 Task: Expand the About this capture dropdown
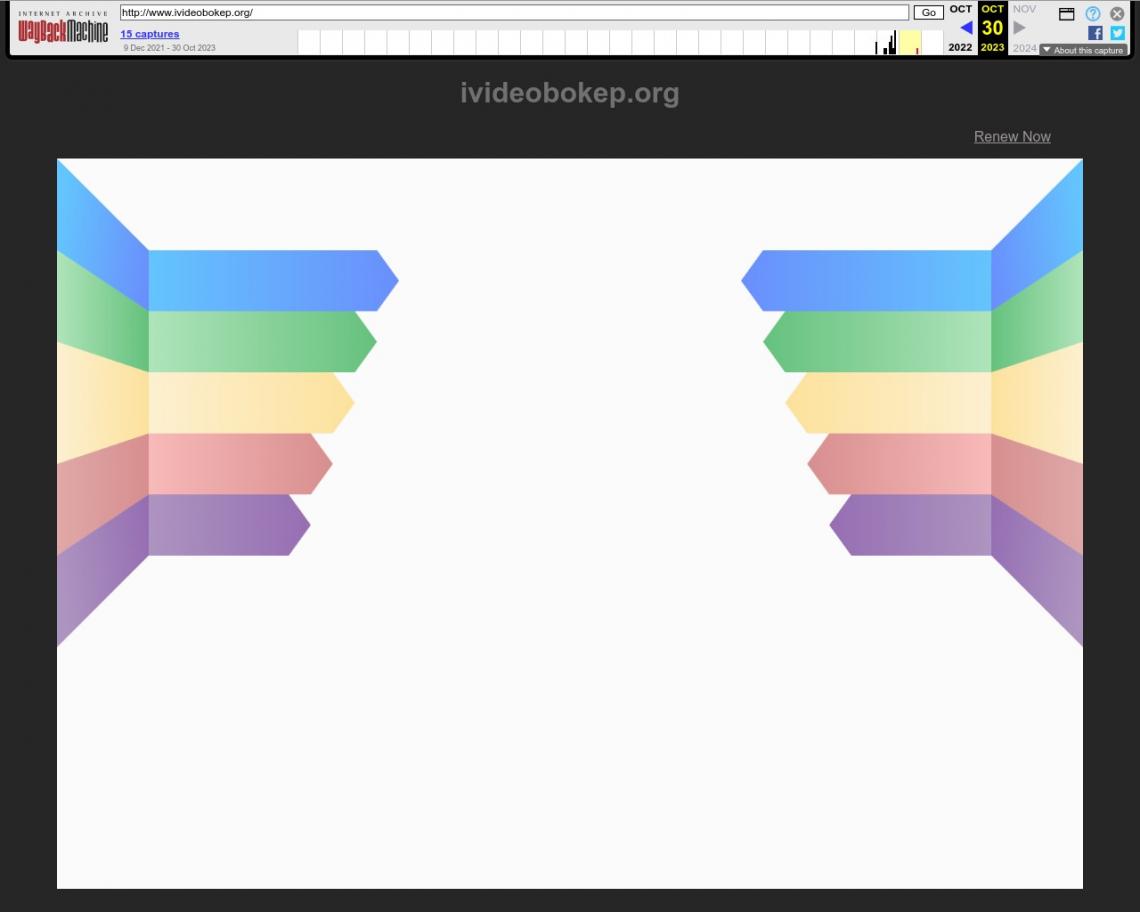pos(1083,50)
